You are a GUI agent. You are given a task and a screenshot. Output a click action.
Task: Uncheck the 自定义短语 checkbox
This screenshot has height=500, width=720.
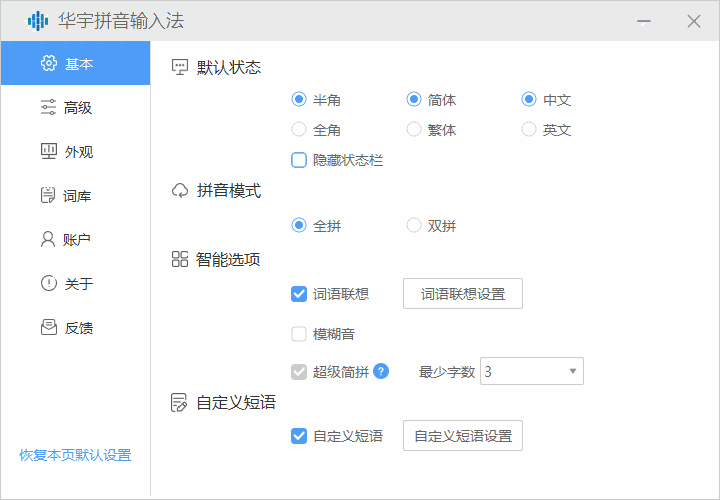click(x=299, y=436)
